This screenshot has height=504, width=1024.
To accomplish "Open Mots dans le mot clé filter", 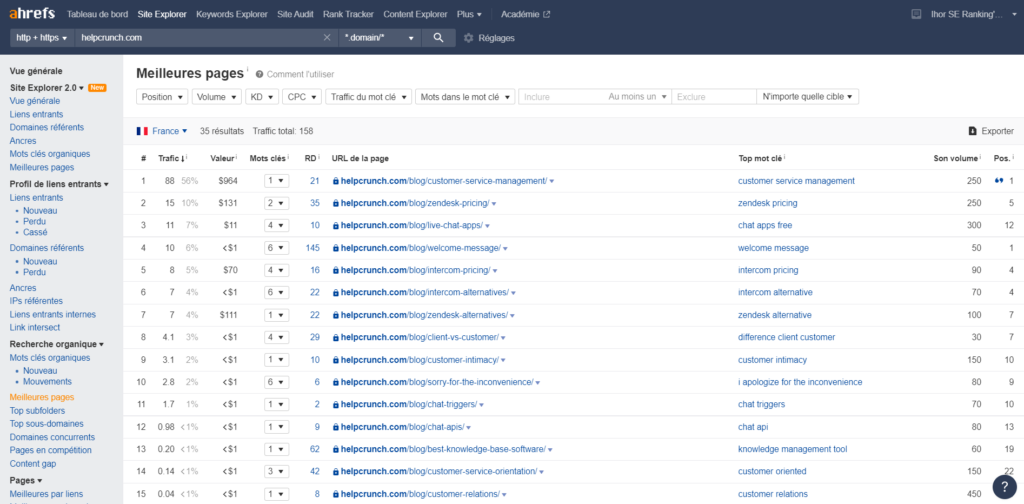I will (x=465, y=97).
